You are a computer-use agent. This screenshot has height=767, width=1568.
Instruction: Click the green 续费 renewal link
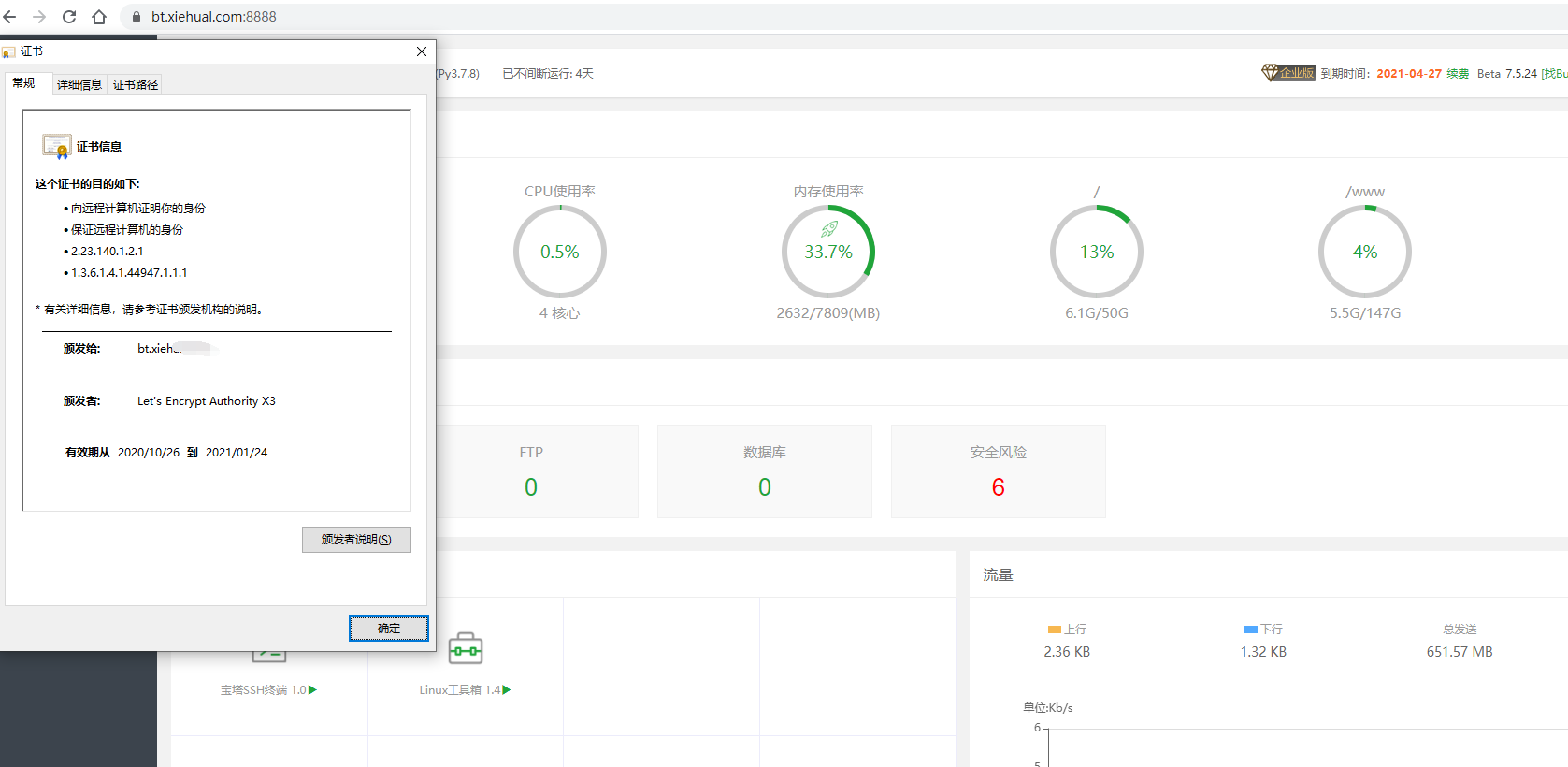pyautogui.click(x=1458, y=73)
